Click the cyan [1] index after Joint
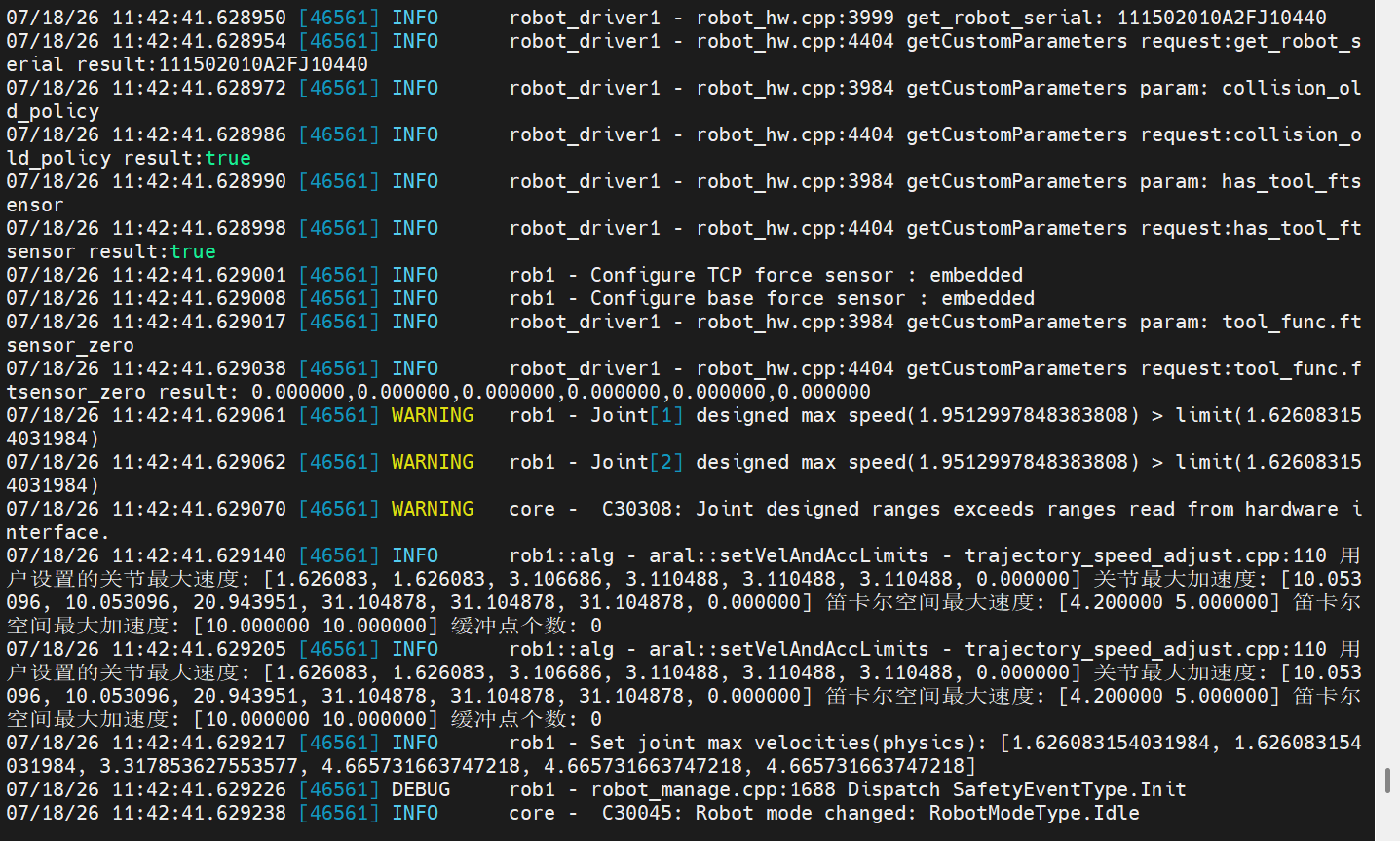This screenshot has height=841, width=1400. pyautogui.click(x=666, y=415)
